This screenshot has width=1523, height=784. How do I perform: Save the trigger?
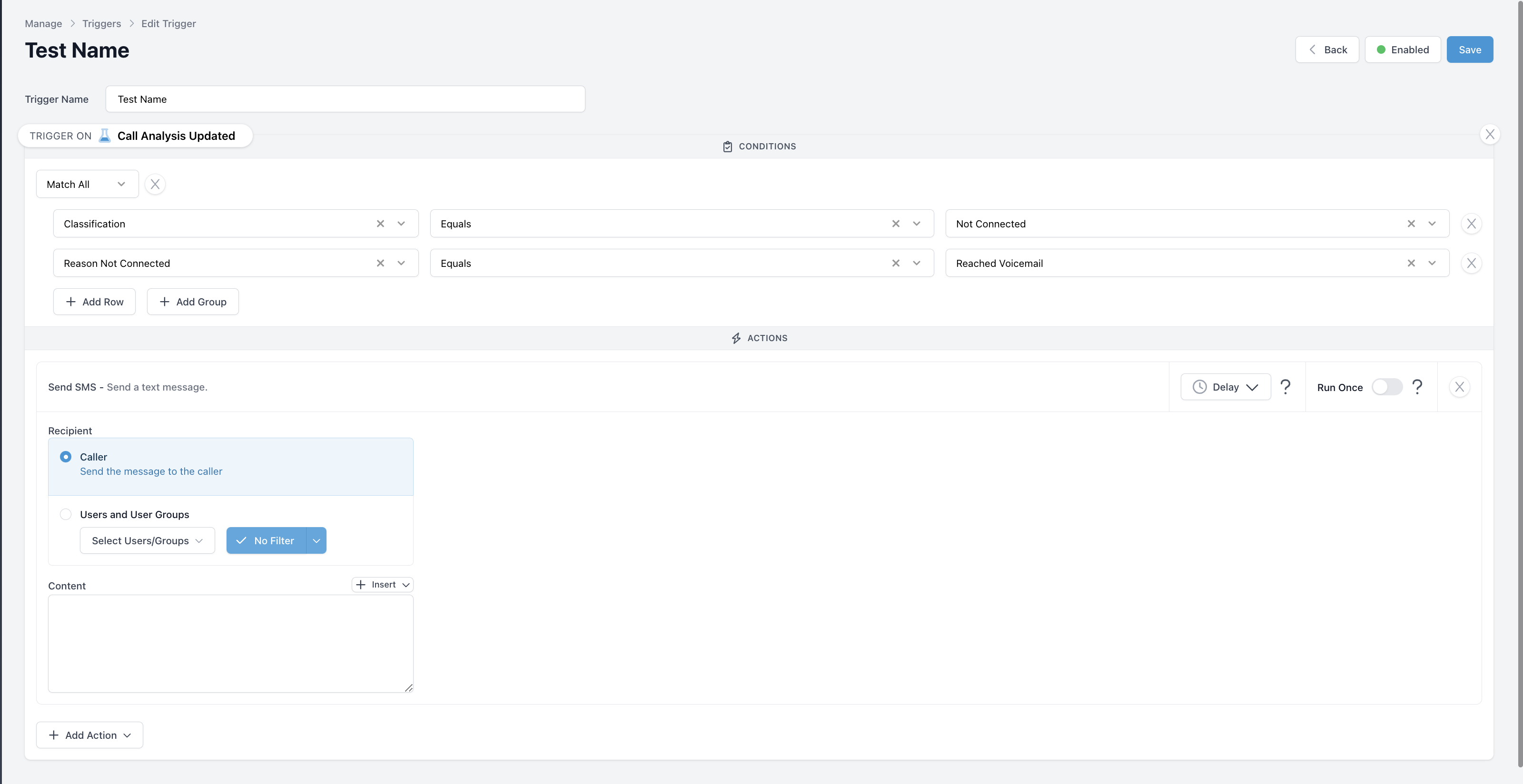point(1469,49)
